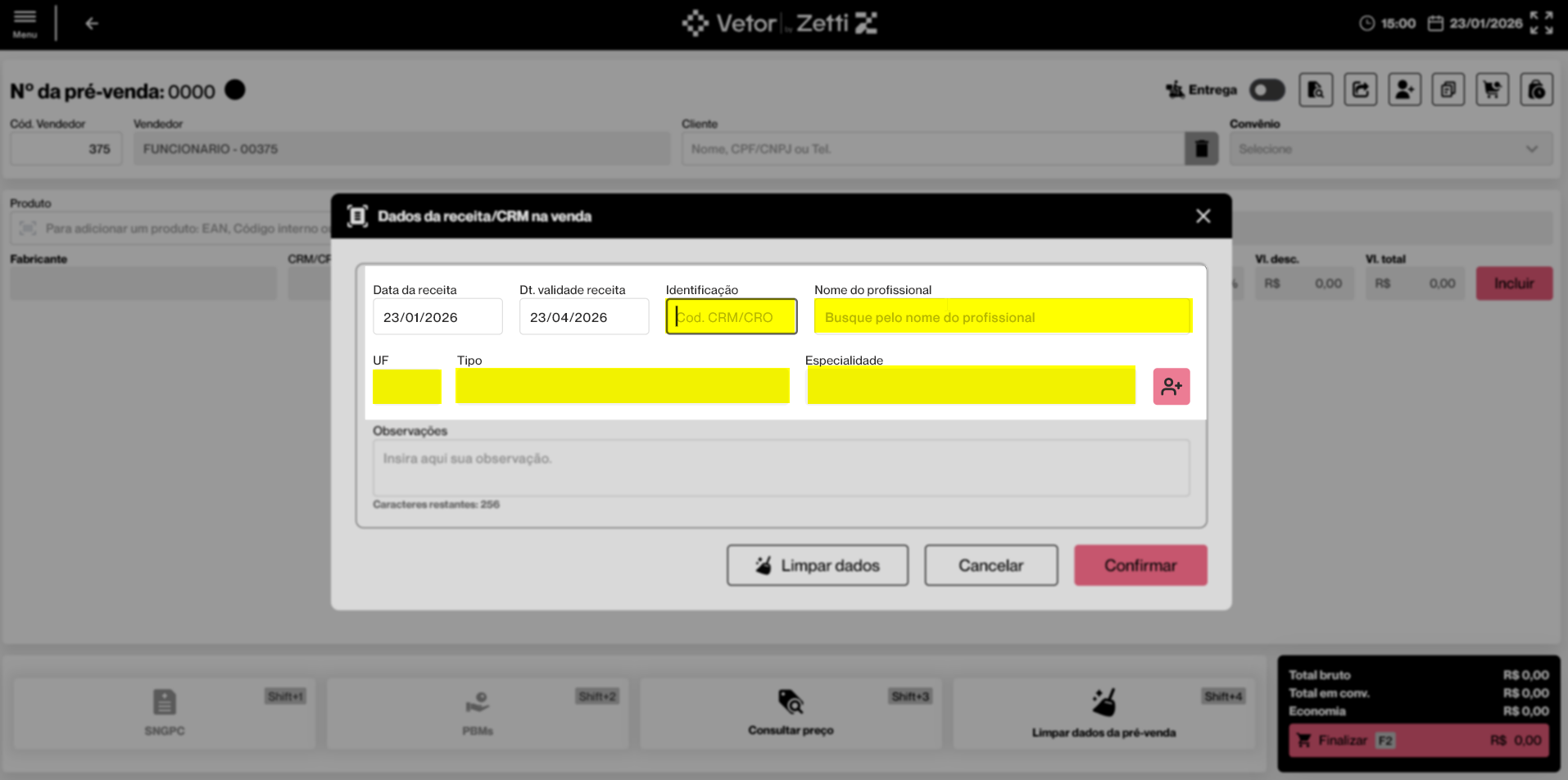Open the PBMs shortcut card
Image resolution: width=1568 pixels, height=780 pixels.
point(478,713)
